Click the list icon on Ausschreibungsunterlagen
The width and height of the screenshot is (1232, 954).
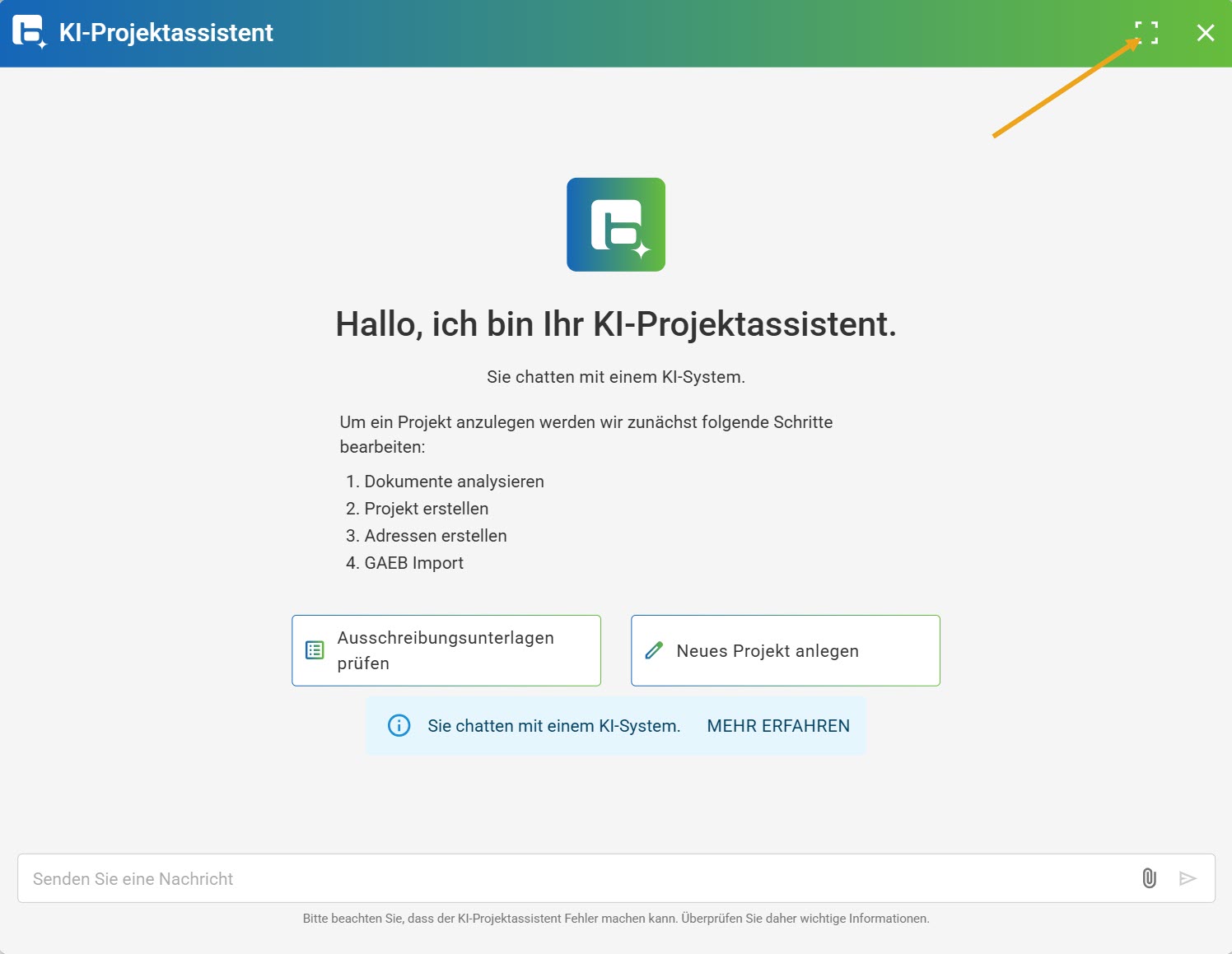click(315, 650)
